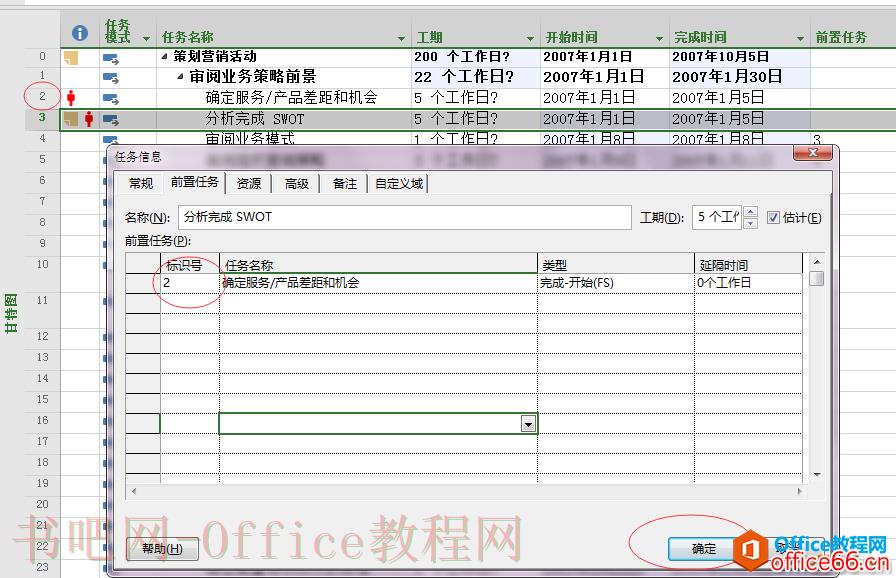
Task: Click task name 策划营销活动
Action: pos(215,57)
